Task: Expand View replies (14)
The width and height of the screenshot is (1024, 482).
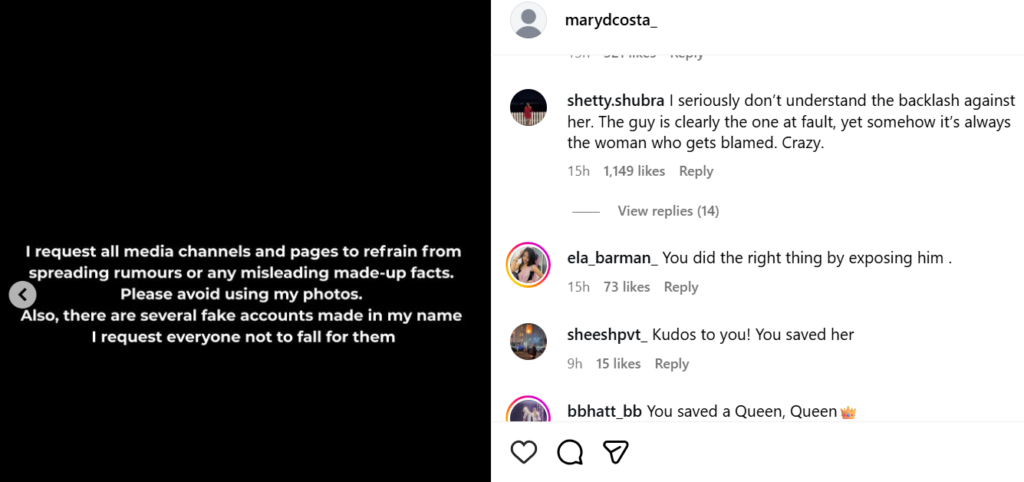Action: (x=668, y=211)
